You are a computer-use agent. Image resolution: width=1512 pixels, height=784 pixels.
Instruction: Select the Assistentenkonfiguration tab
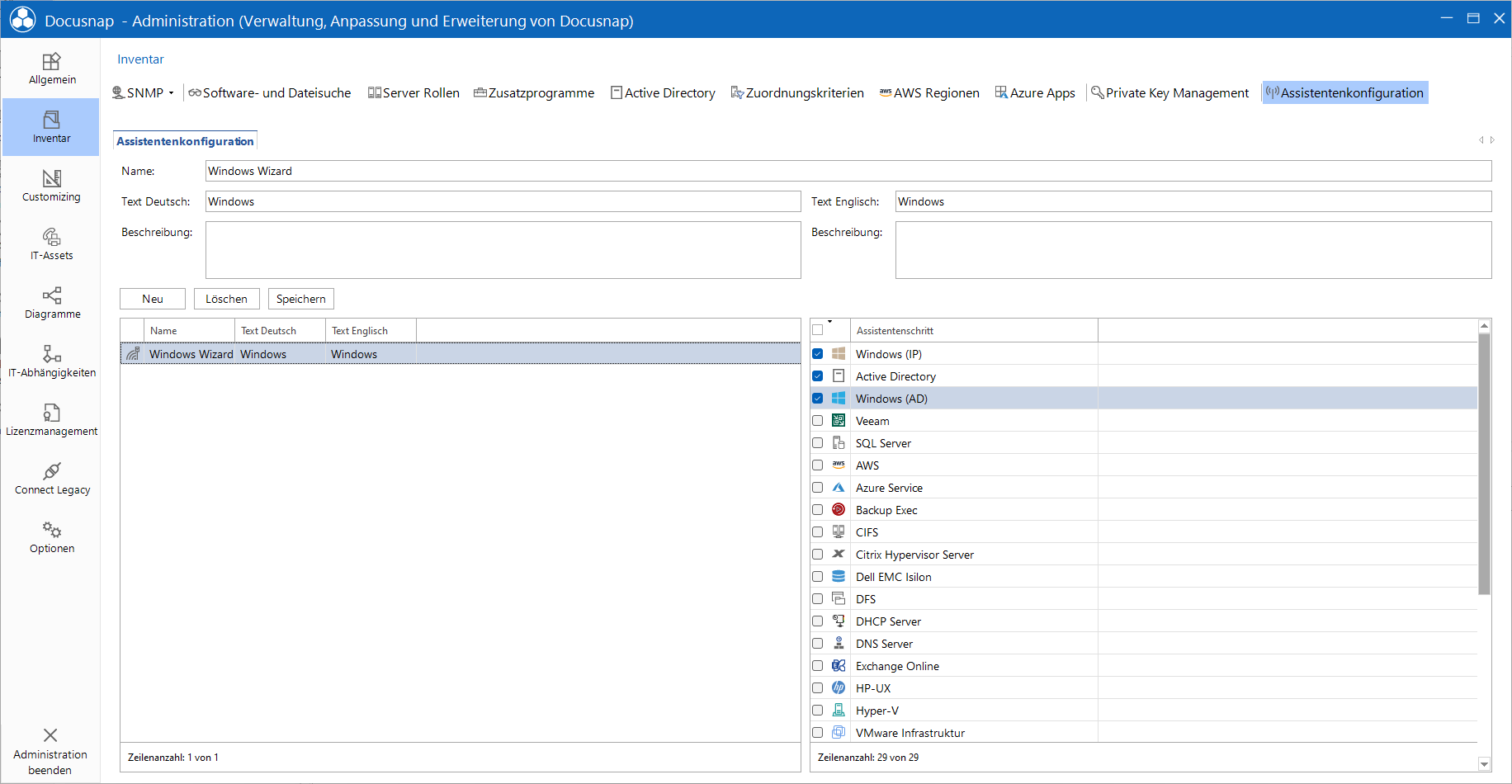pyautogui.click(x=185, y=141)
